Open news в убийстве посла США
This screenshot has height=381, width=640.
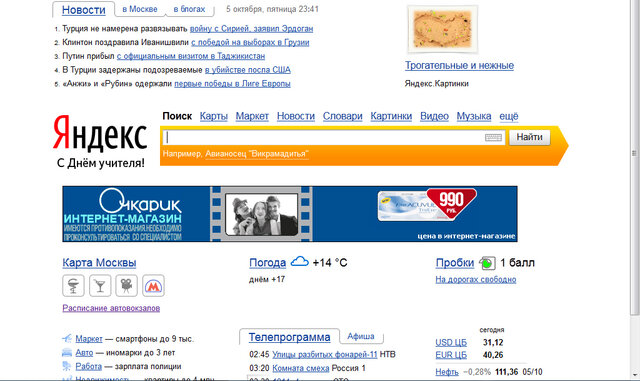(248, 70)
